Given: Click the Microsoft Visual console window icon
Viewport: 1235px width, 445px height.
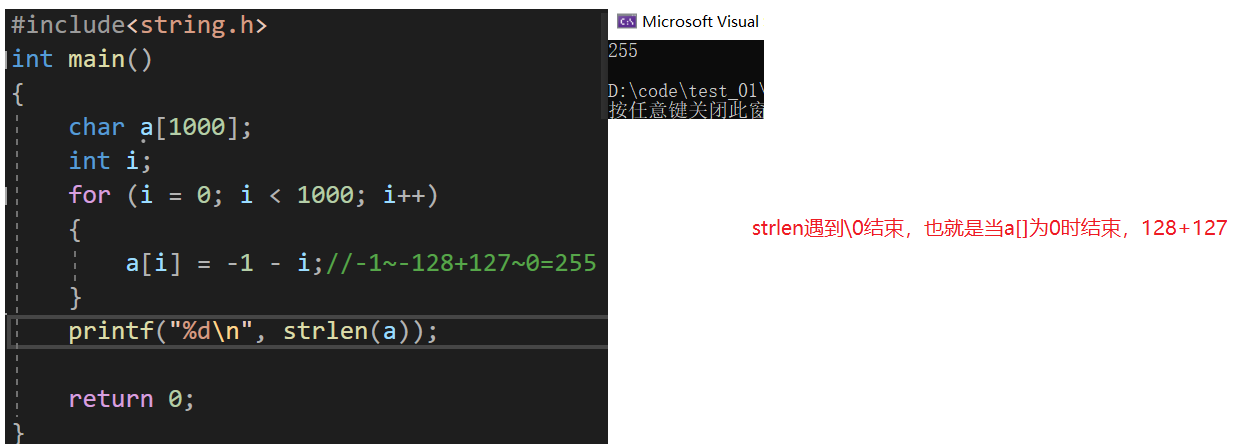Looking at the screenshot, I should pyautogui.click(x=626, y=21).
